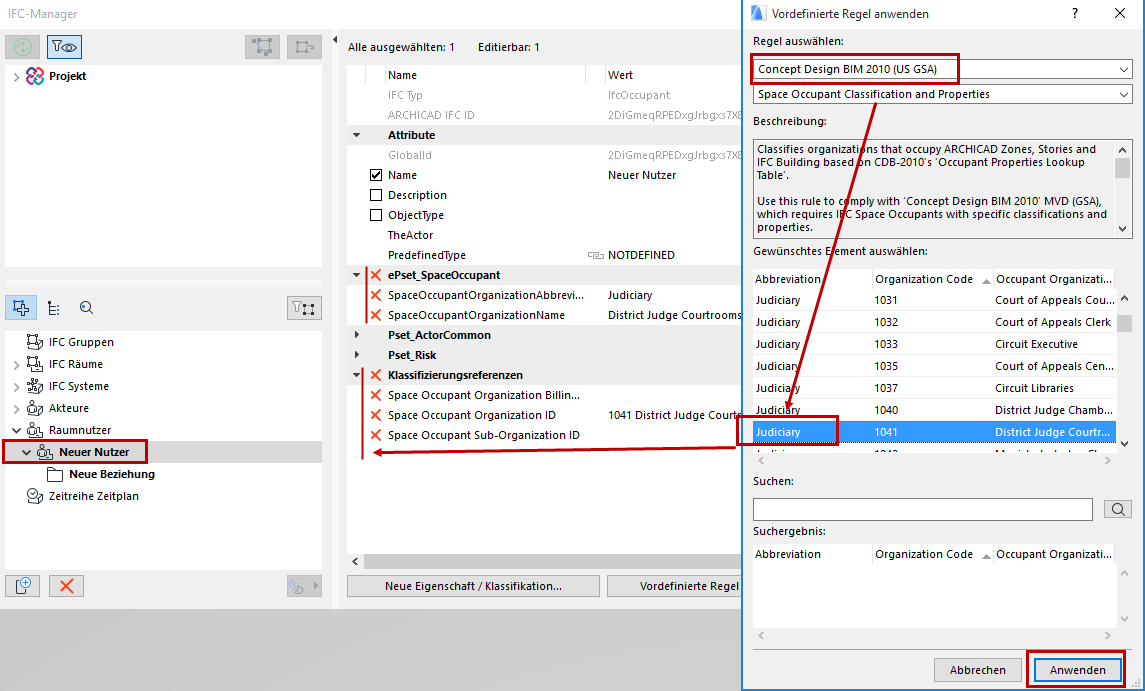Click the select elements icon above project tree
This screenshot has width=1145, height=691.
(262, 47)
